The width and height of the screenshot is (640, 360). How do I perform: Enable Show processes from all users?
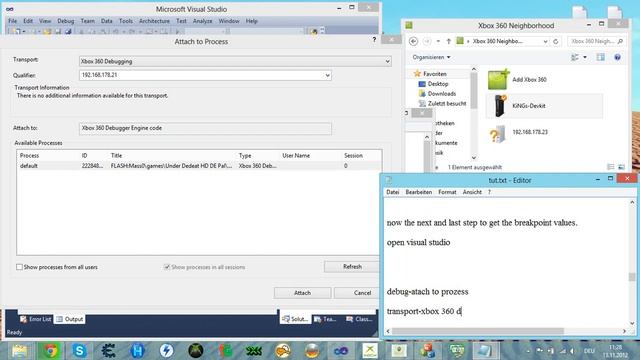click(x=19, y=267)
